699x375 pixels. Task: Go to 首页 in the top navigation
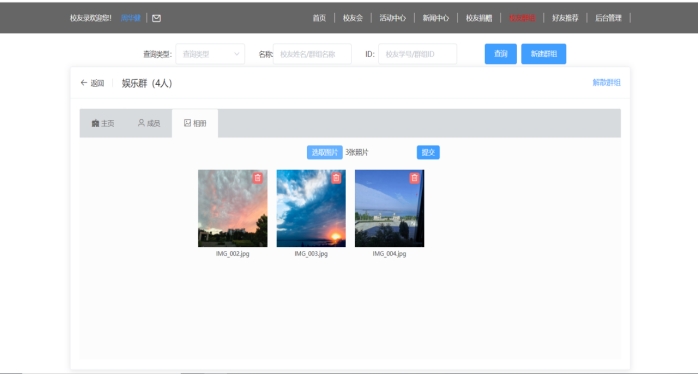319,18
